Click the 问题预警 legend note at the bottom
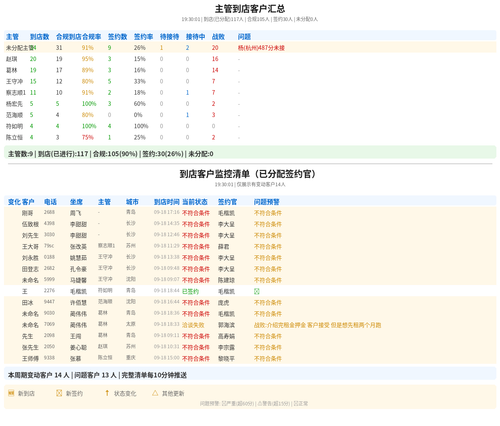 click(x=254, y=404)
